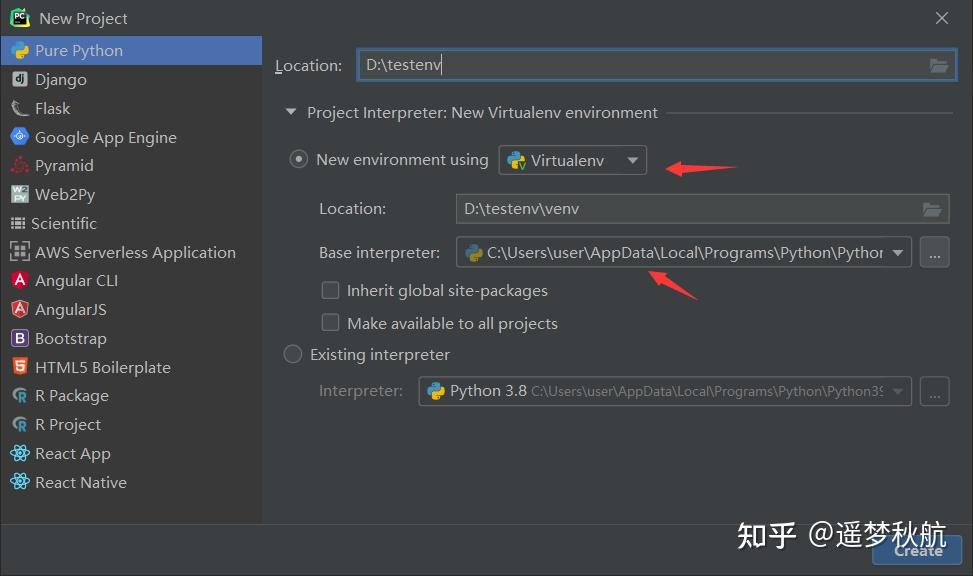This screenshot has width=973, height=576.
Task: Select Flask project type
Action: (x=131, y=108)
